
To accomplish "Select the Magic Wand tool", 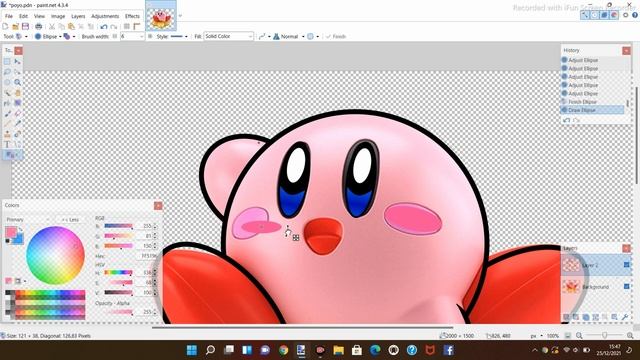I will point(7,93).
